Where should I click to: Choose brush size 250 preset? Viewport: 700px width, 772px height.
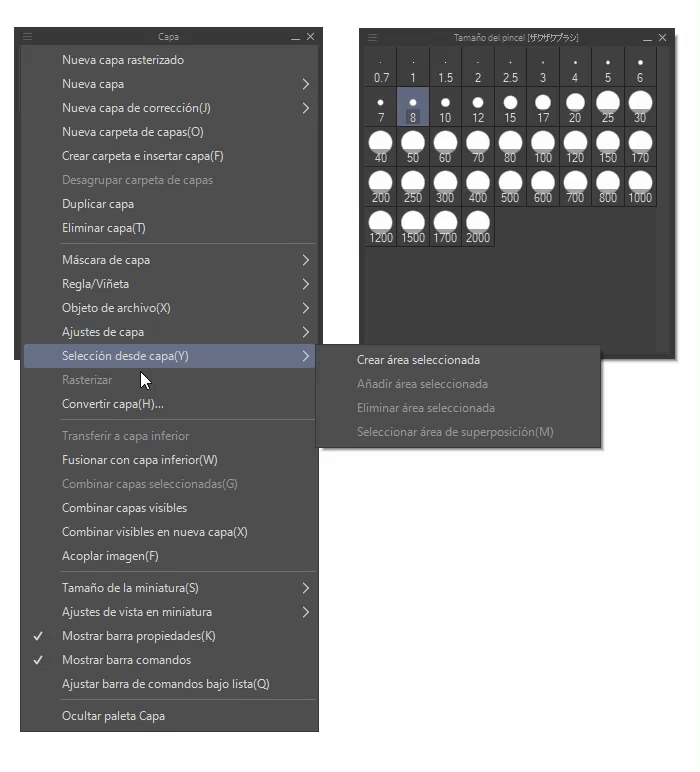click(x=413, y=187)
